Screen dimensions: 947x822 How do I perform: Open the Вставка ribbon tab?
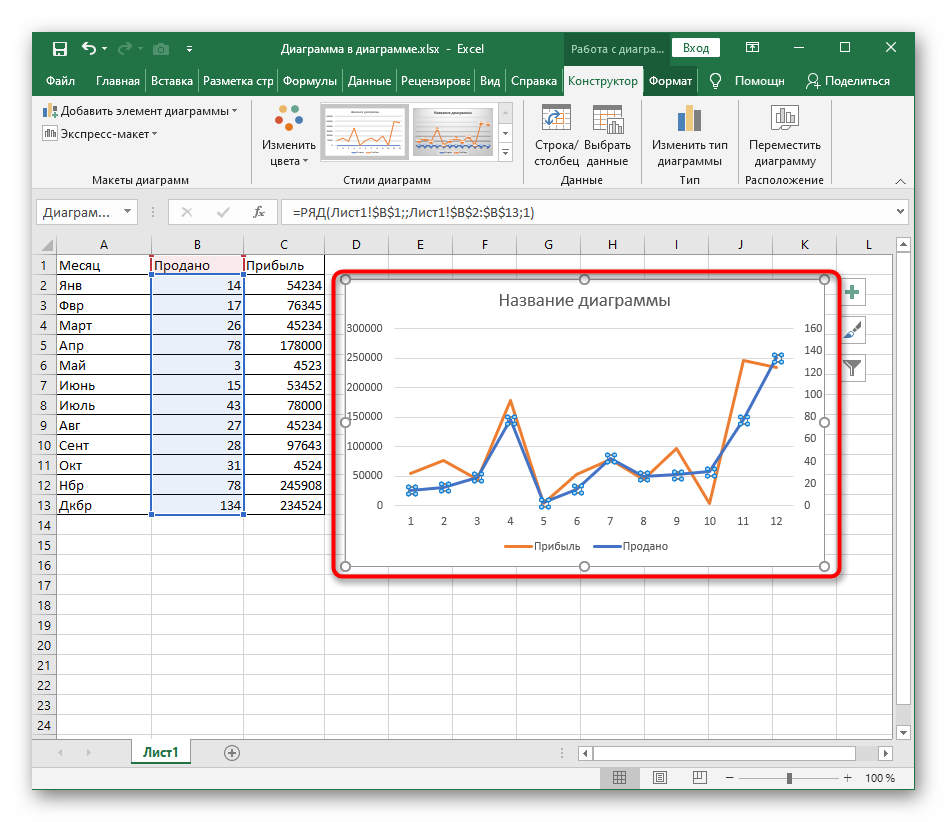[x=172, y=81]
